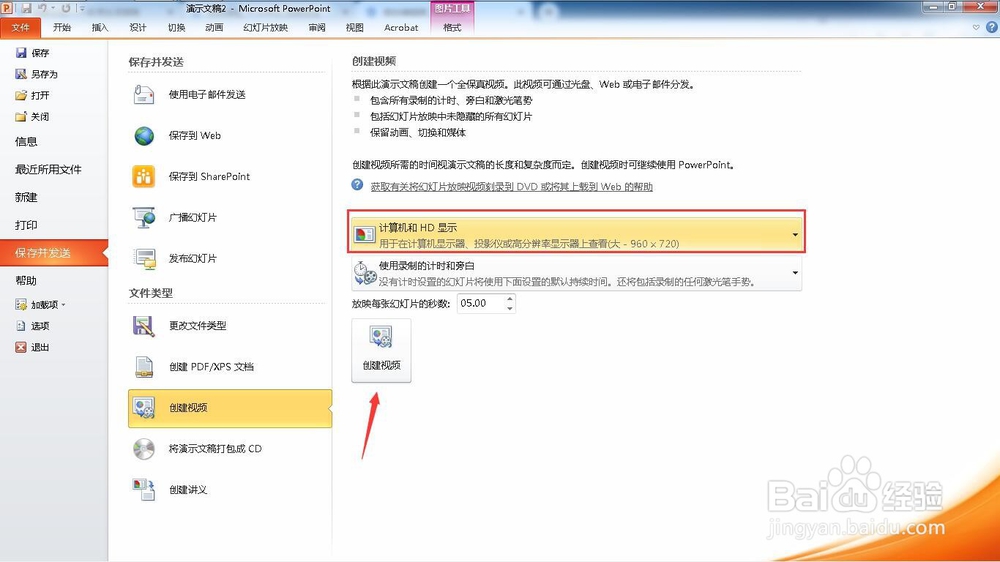Increase seconds per slide with up arrow
Screen dimensions: 1000x562
pos(510,299)
